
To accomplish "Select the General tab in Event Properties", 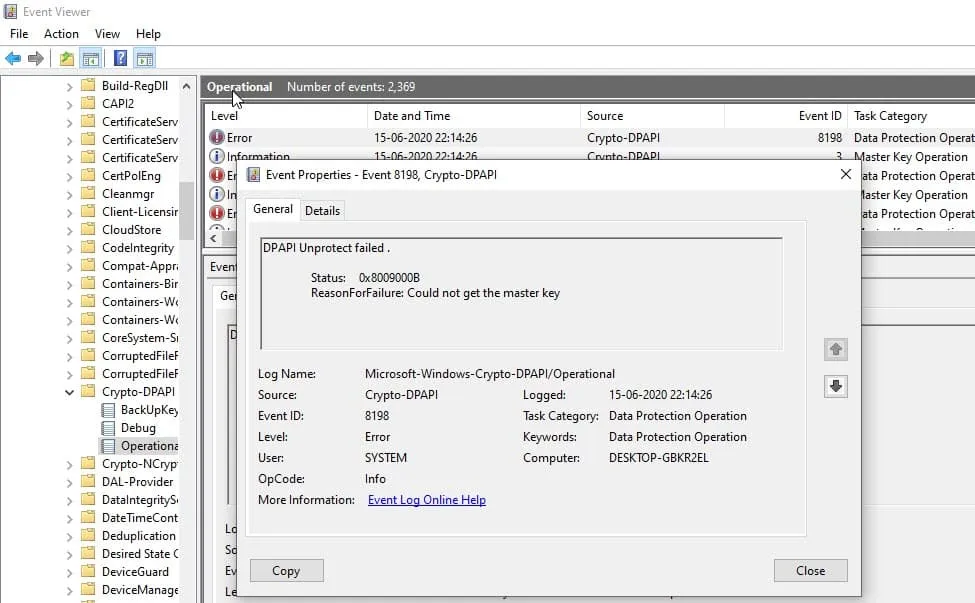I will click(272, 209).
